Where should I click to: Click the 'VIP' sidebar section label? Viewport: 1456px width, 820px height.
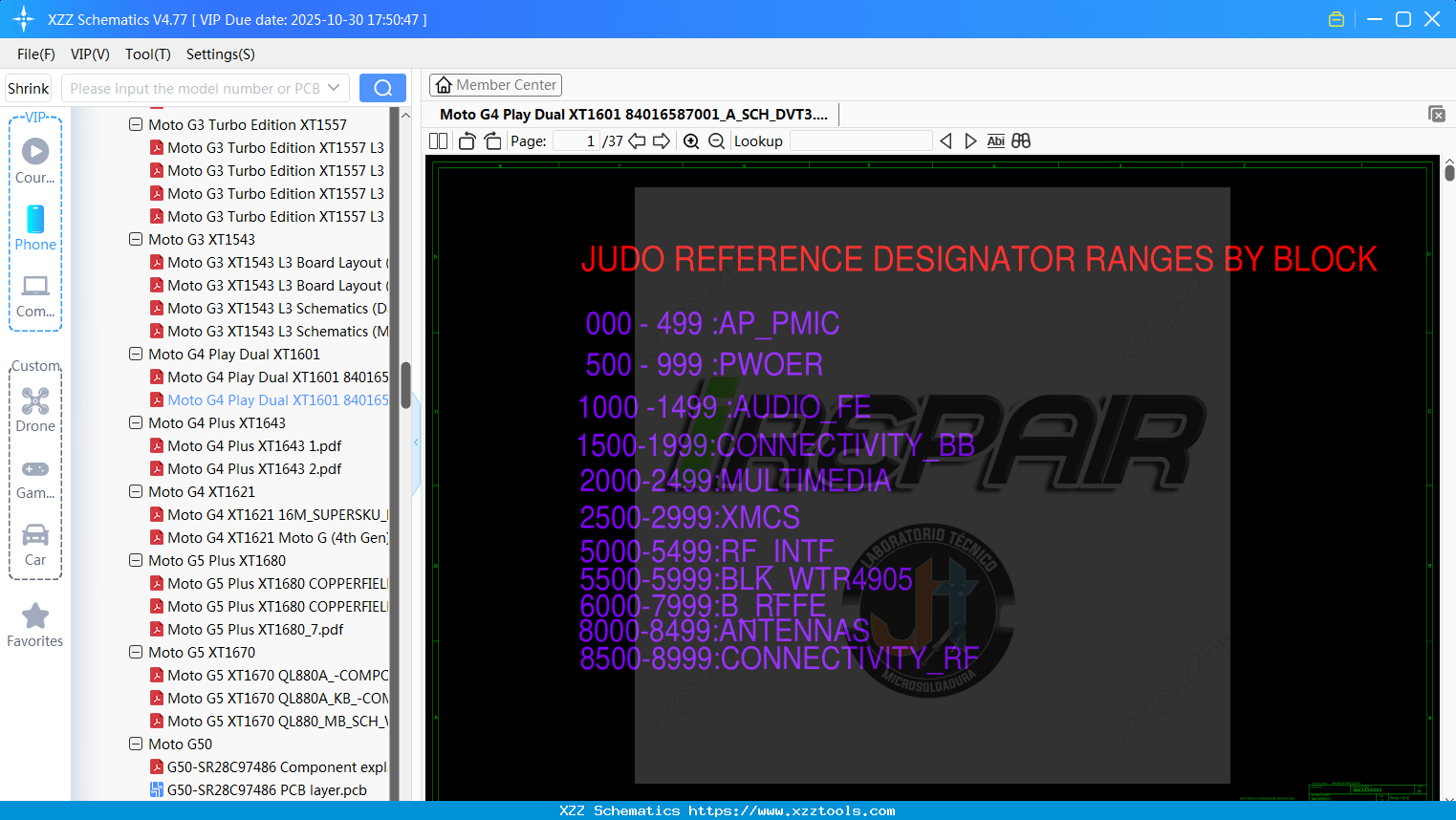click(35, 118)
